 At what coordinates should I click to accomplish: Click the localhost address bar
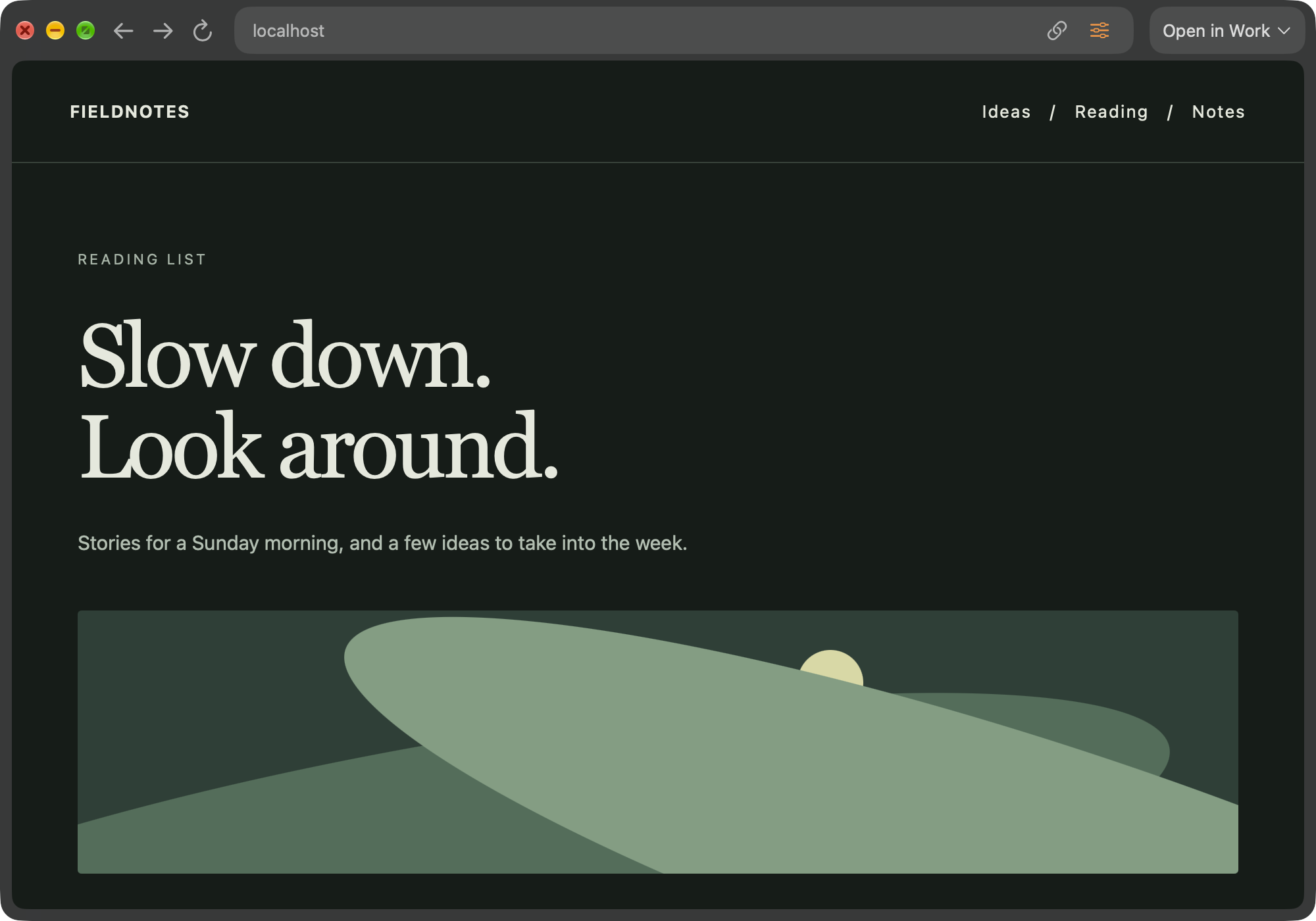click(684, 31)
